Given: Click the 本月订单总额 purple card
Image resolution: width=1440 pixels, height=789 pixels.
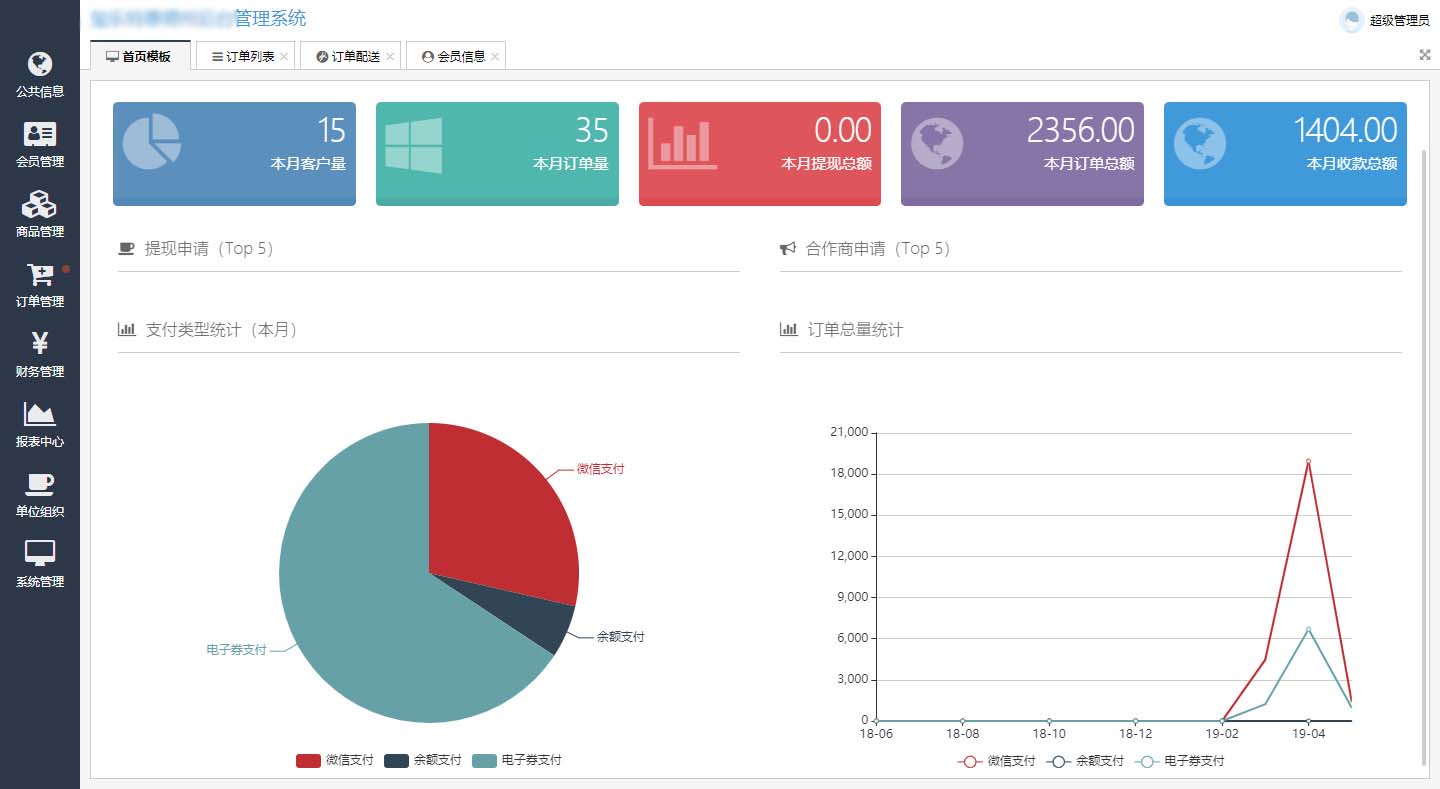Looking at the screenshot, I should point(1022,153).
